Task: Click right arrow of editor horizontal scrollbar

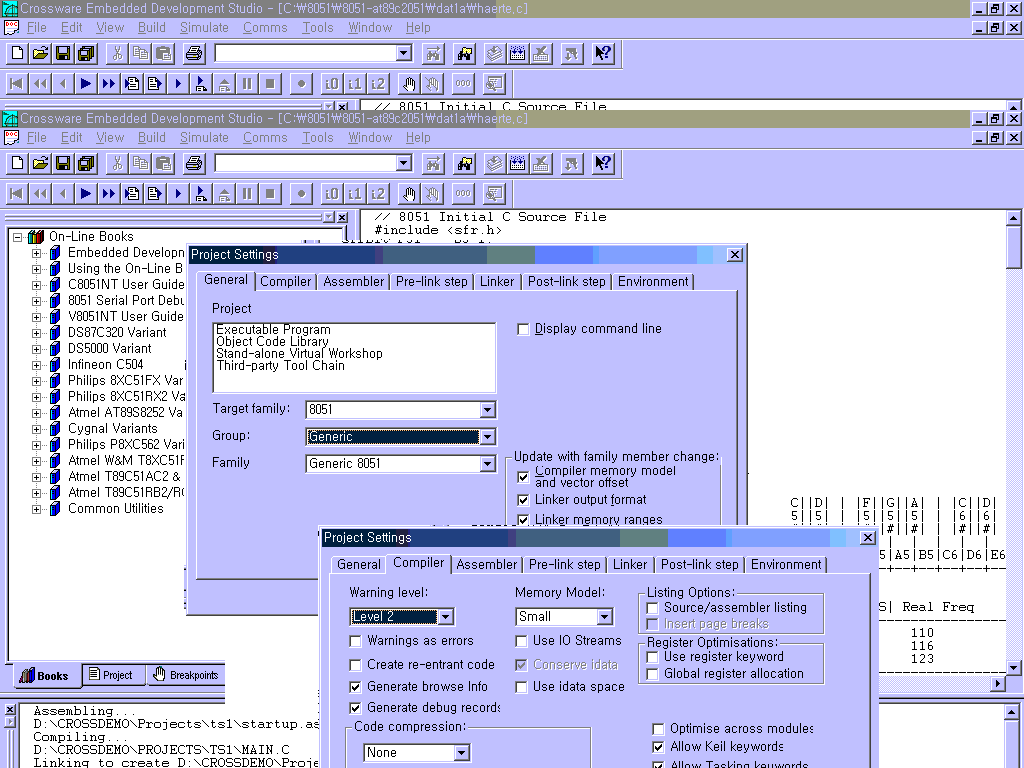Action: coord(996,684)
